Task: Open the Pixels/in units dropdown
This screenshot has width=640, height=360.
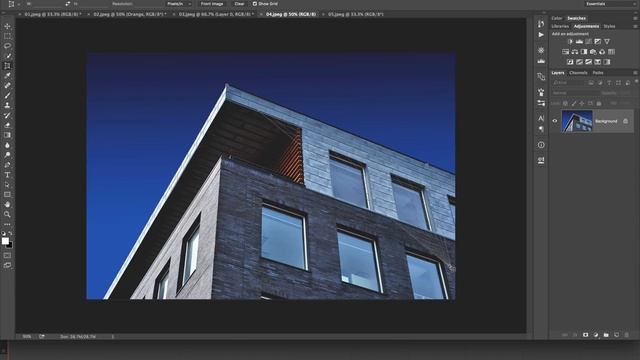Action: point(179,4)
